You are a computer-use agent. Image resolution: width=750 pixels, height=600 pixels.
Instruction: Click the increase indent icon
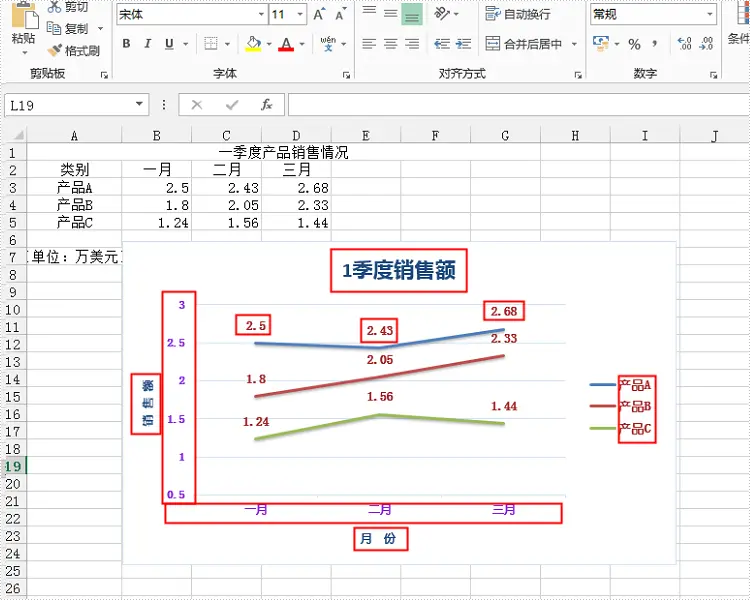point(463,44)
